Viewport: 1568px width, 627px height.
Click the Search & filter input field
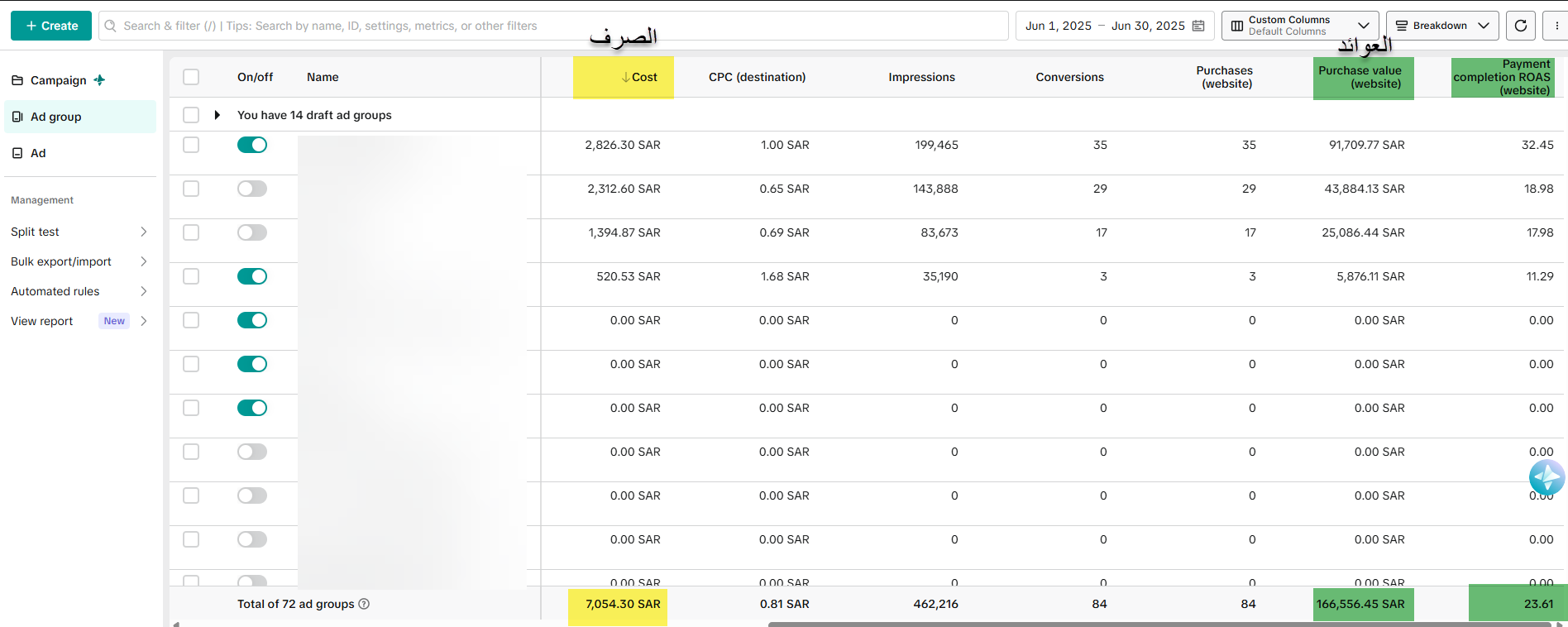[x=553, y=26]
